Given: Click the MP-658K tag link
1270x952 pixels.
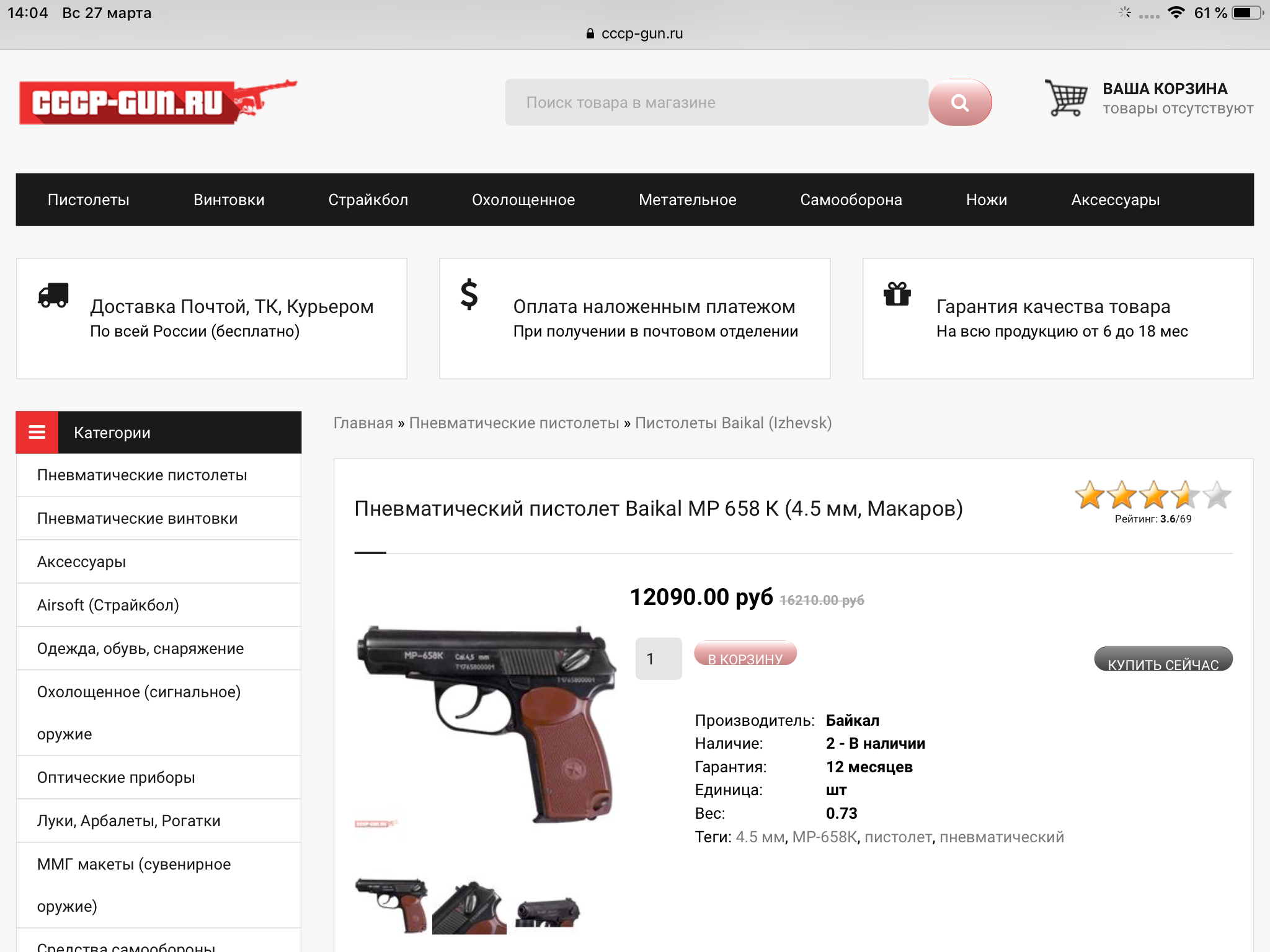Looking at the screenshot, I should coord(825,837).
